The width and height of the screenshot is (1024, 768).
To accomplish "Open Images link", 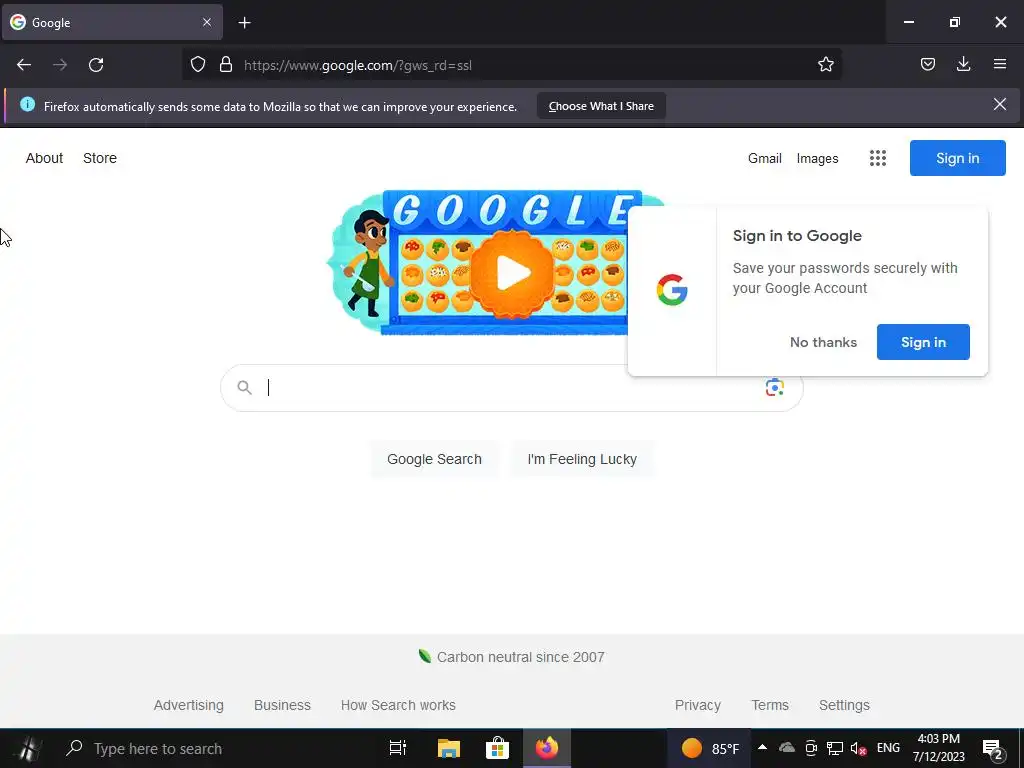I will point(817,158).
